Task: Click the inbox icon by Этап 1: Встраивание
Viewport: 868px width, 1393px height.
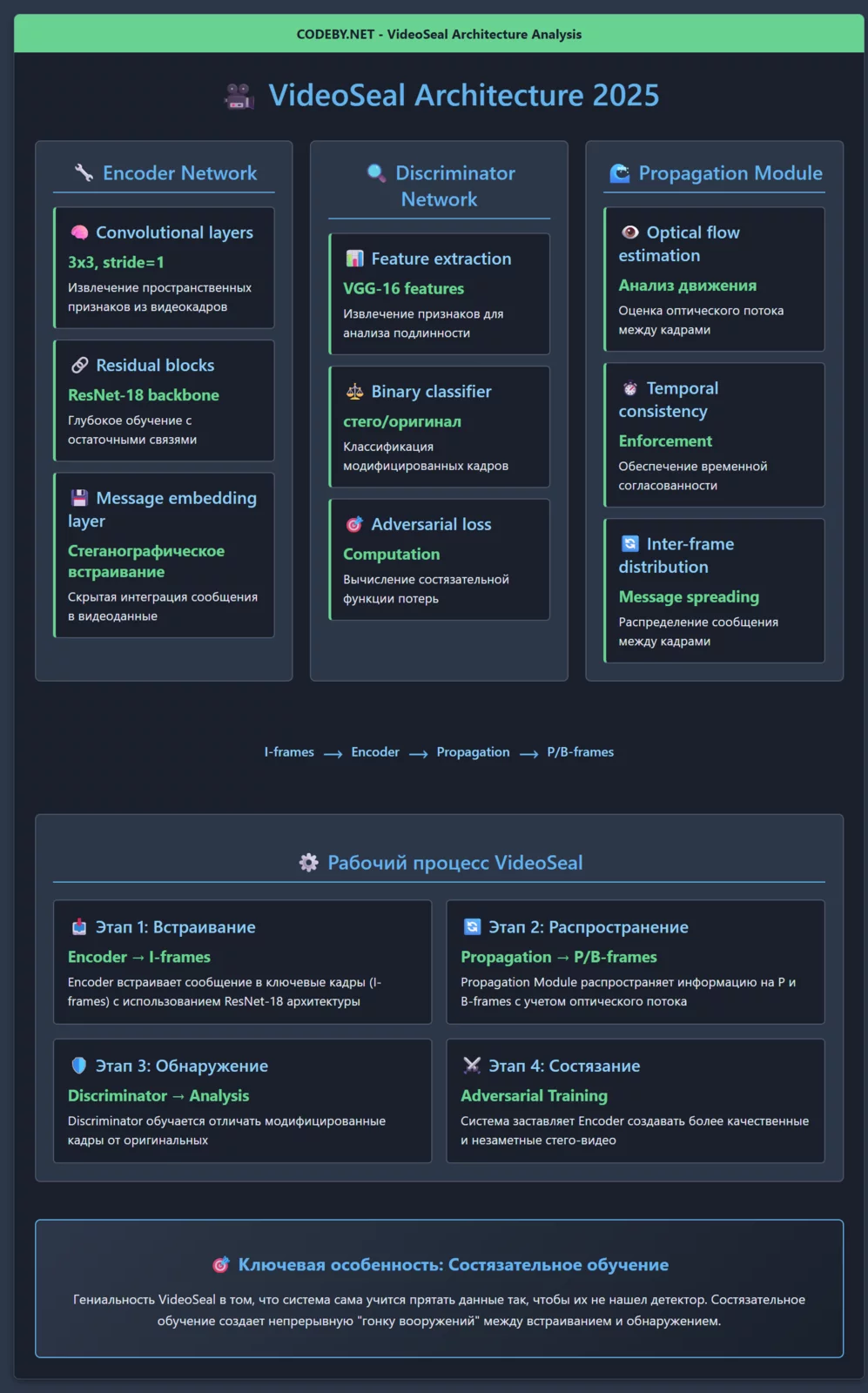Action: [79, 926]
